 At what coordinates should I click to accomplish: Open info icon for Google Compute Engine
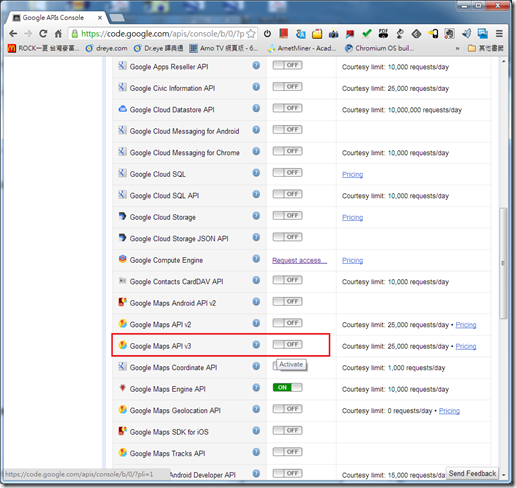256,259
